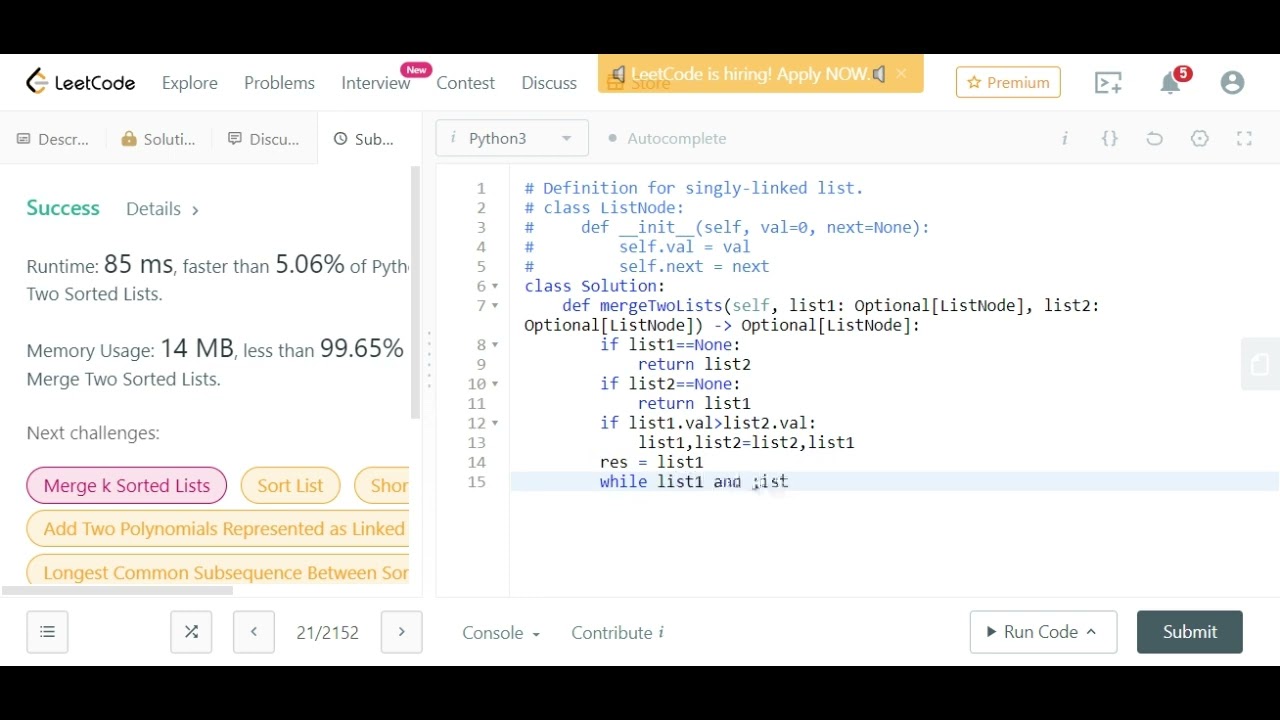Open the Interview section
1280x720 pixels.
tap(376, 83)
